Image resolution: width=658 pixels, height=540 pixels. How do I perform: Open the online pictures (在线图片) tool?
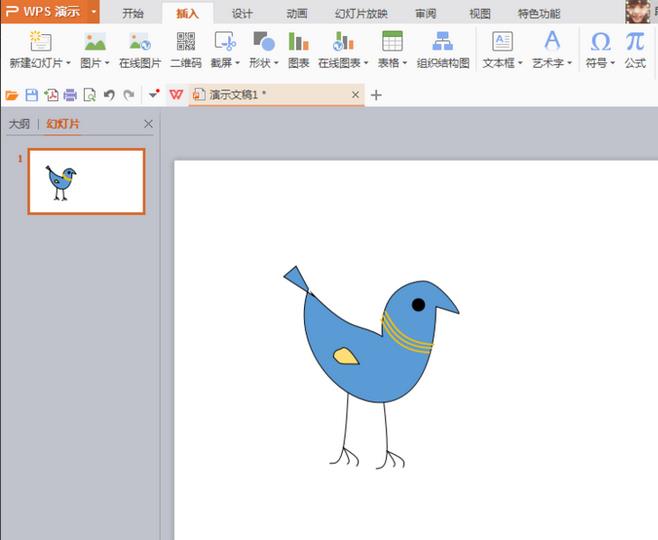[140, 50]
